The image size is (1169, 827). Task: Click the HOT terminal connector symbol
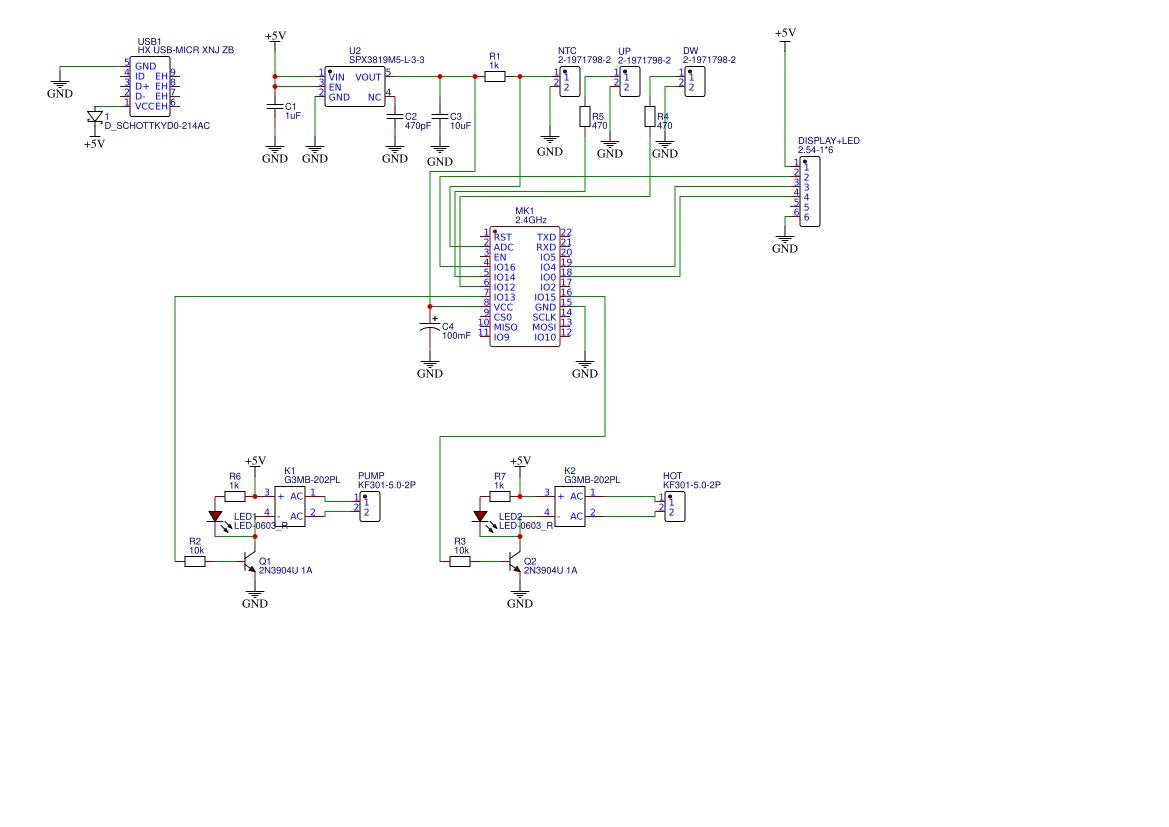675,507
